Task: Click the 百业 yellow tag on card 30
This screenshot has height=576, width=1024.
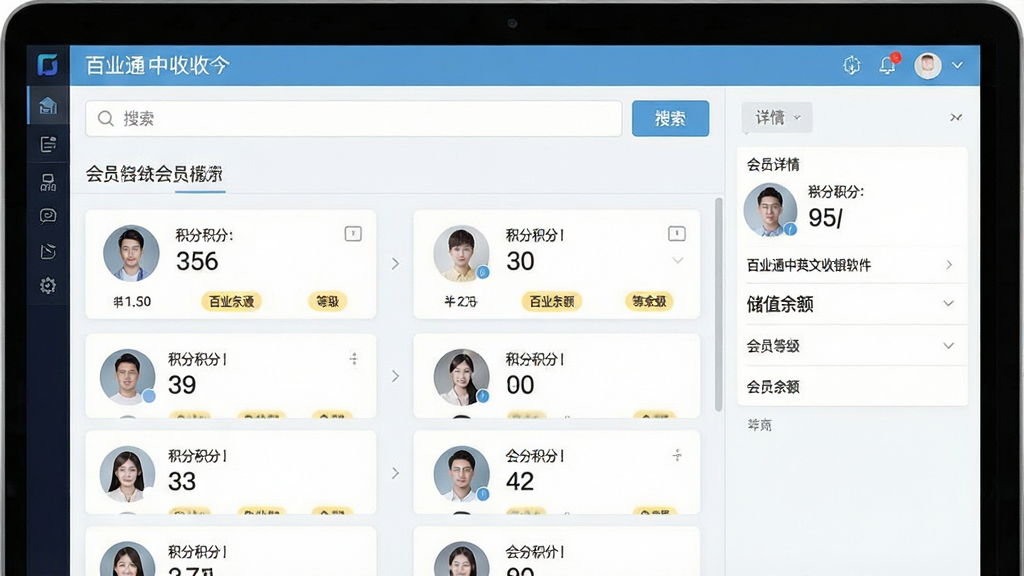Action: tap(552, 301)
